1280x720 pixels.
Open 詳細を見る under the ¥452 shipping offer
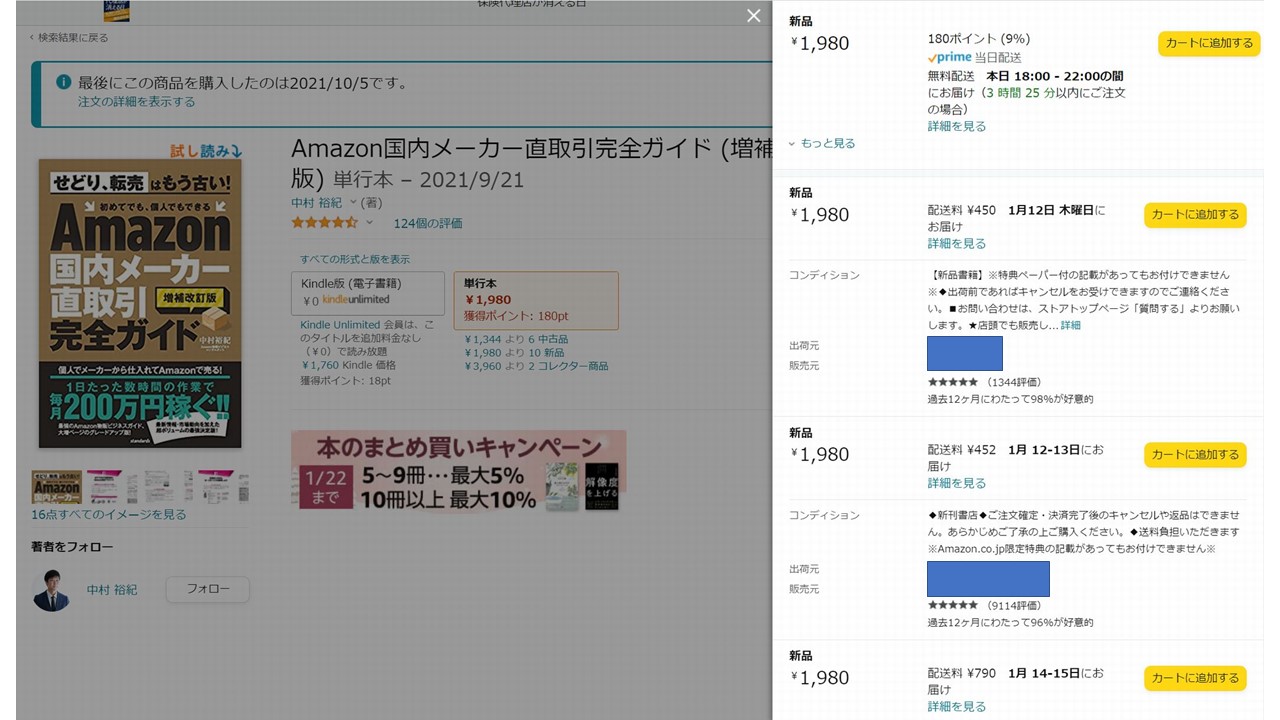[x=957, y=484]
